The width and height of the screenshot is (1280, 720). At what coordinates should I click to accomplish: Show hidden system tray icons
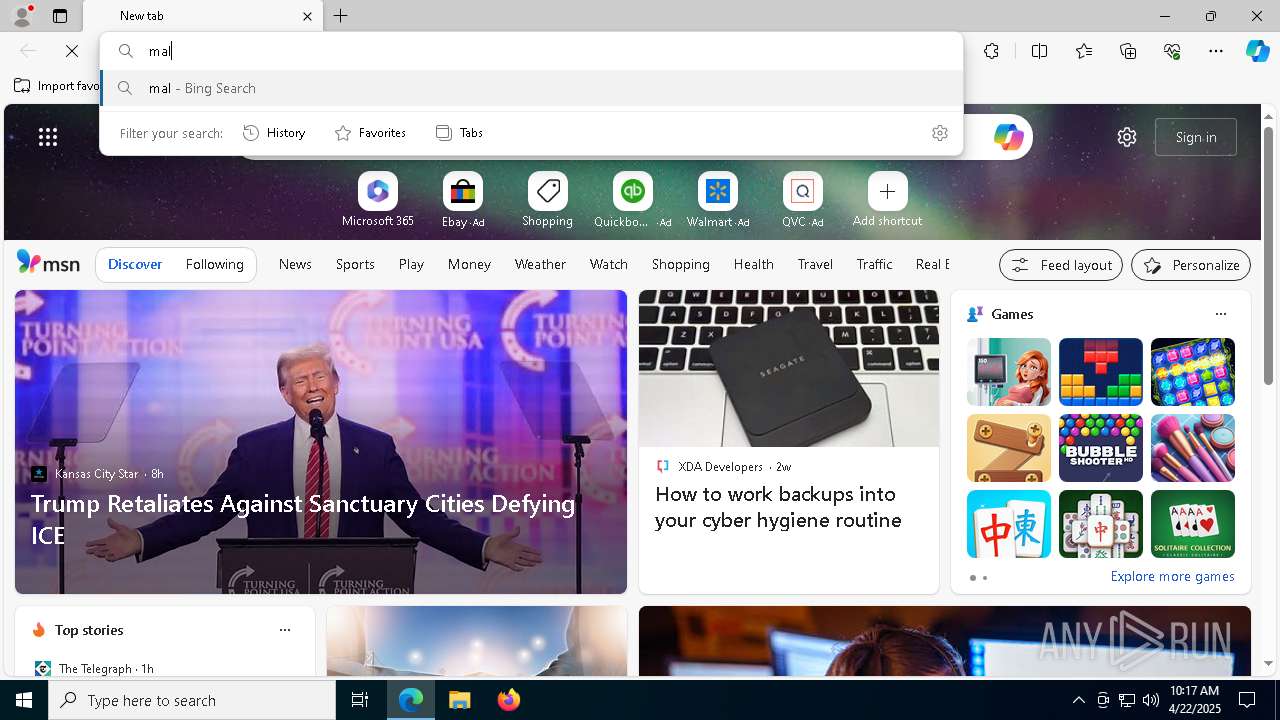[x=1078, y=700]
